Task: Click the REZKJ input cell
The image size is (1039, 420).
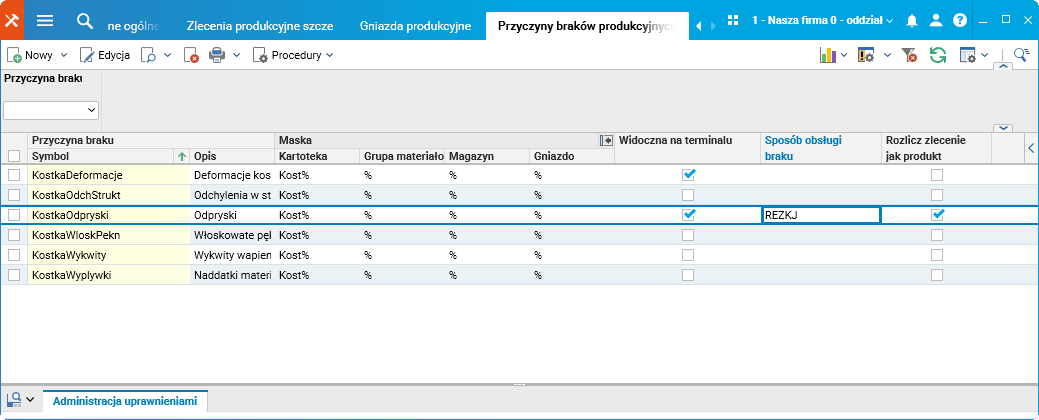Action: click(x=820, y=215)
